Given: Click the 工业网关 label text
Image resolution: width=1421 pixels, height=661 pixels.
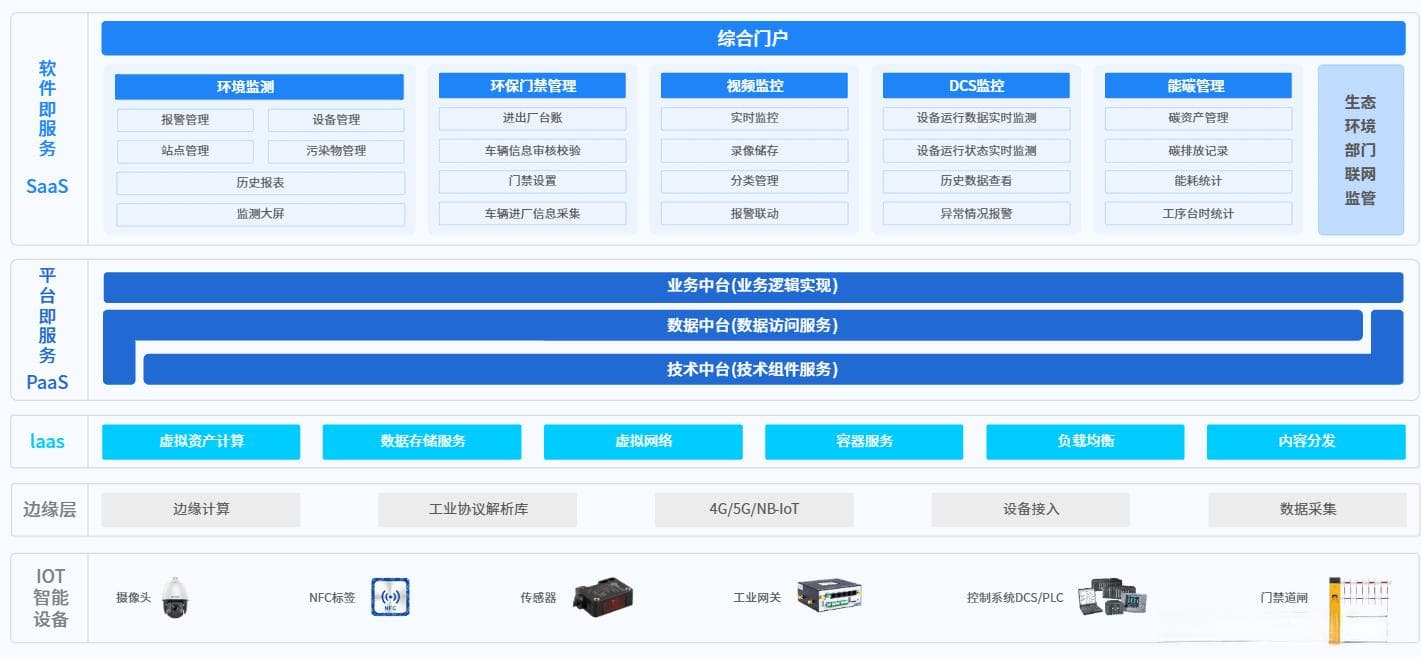Looking at the screenshot, I should pyautogui.click(x=757, y=598).
